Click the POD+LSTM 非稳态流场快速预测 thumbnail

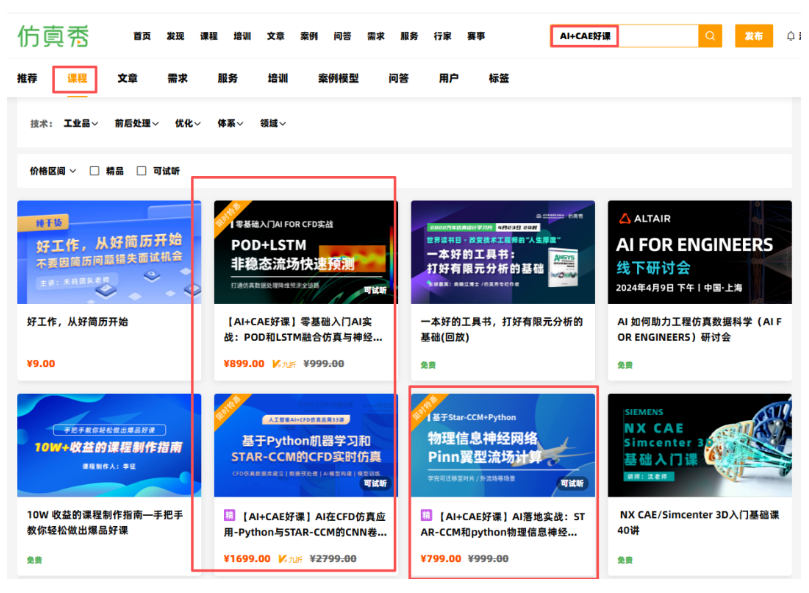(306, 252)
